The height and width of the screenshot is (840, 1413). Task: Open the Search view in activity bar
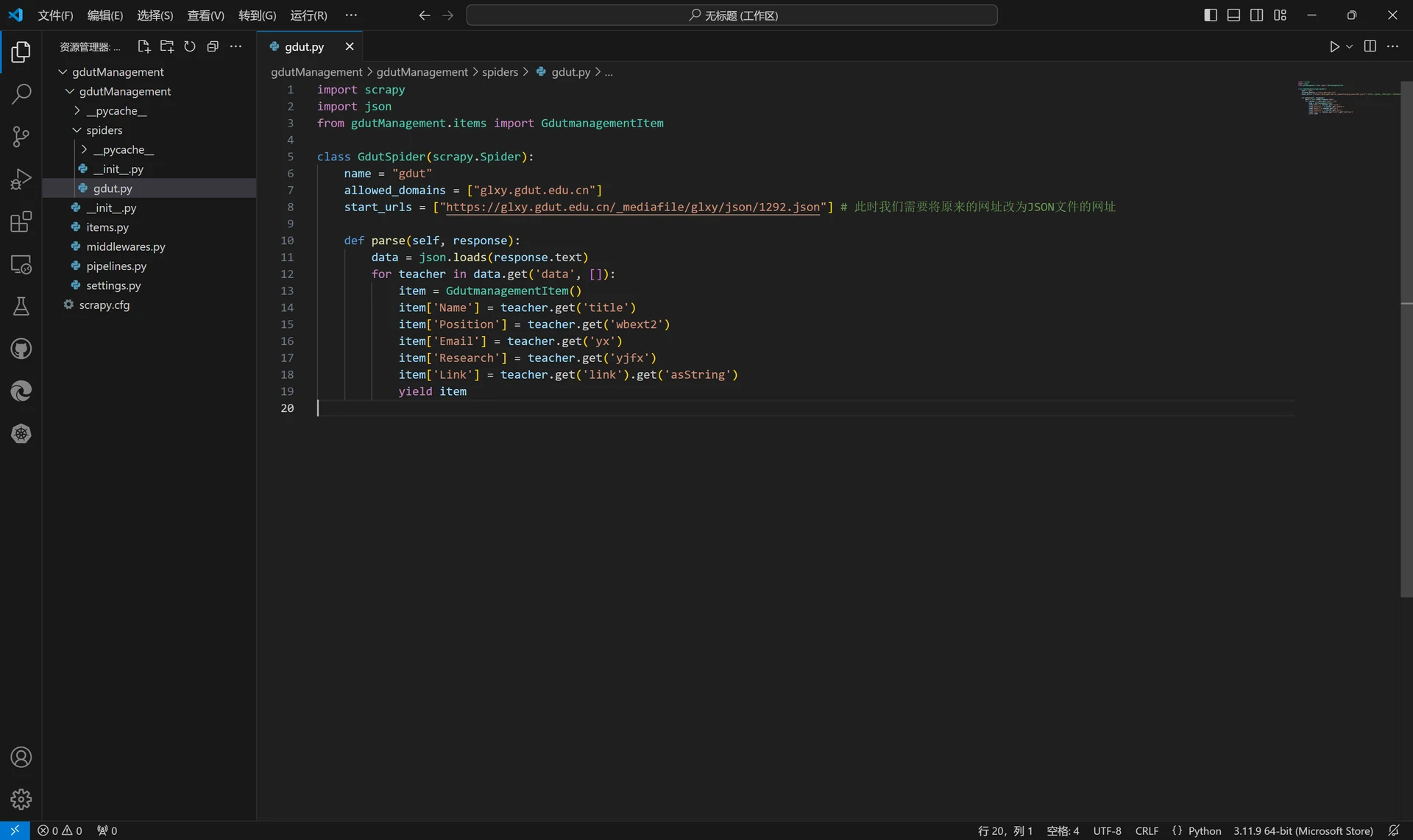pyautogui.click(x=21, y=93)
